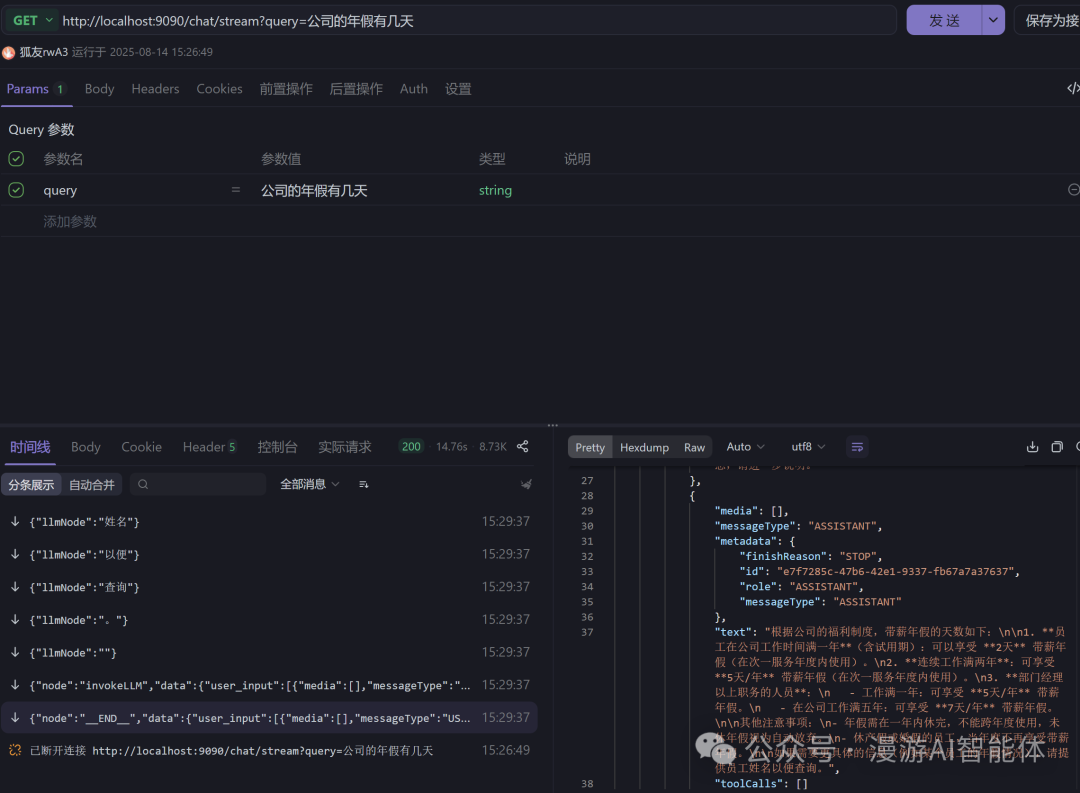The image size is (1080, 793).
Task: Click the download arrow on the llmNode 姓名 message
Action: coord(15,521)
